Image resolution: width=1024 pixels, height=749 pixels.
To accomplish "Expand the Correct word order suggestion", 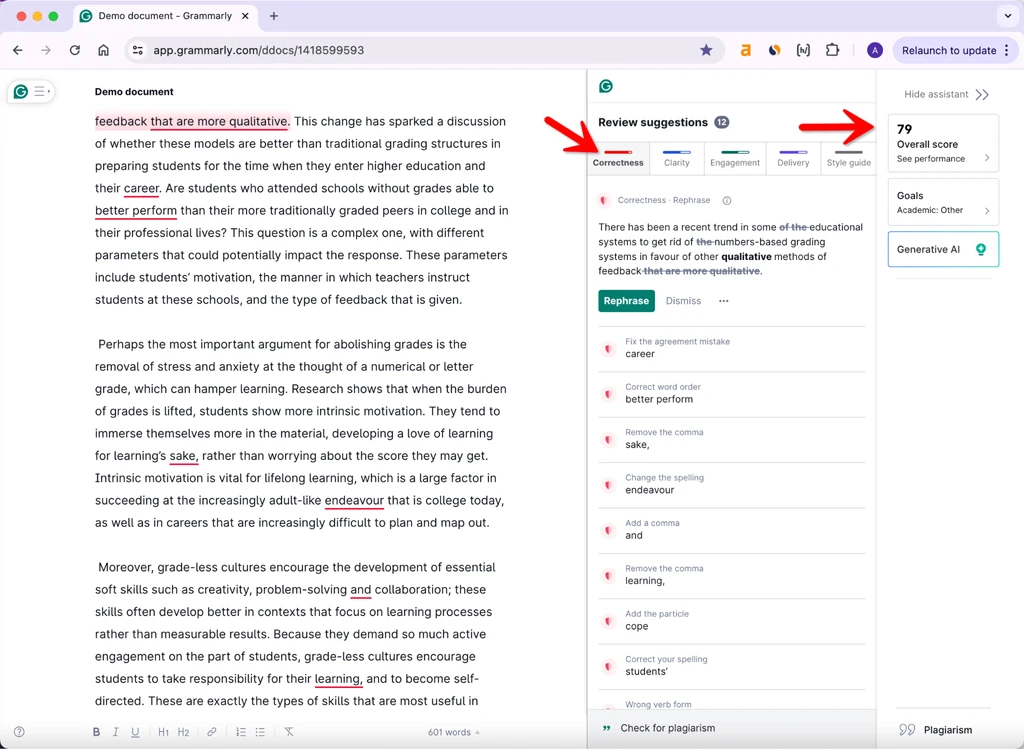I will pos(732,394).
